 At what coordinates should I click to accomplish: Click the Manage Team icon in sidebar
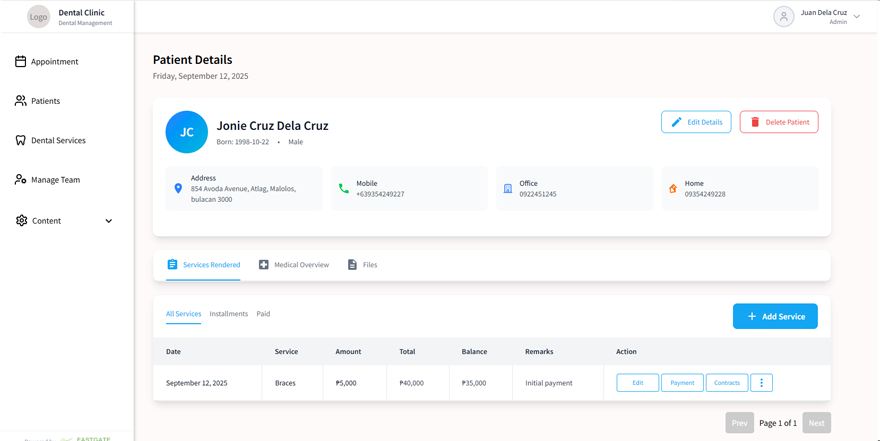[x=20, y=180]
